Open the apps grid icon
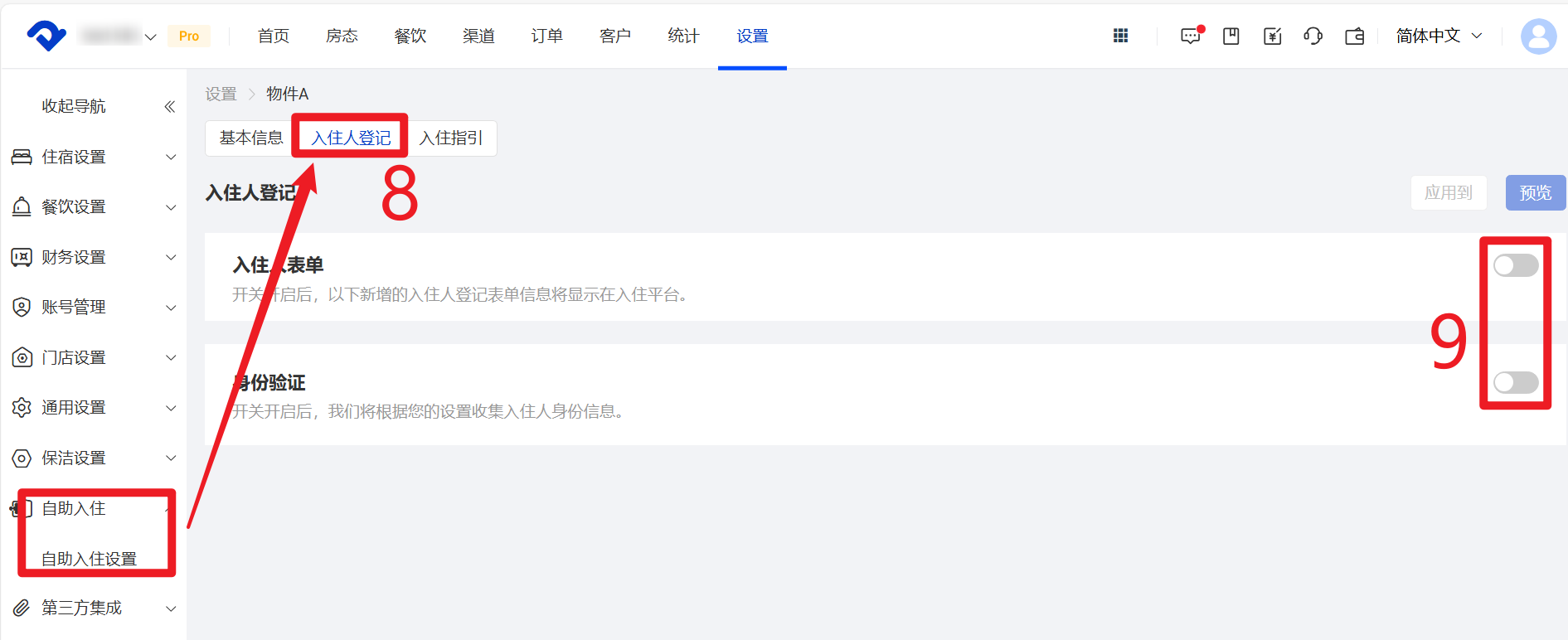 (1120, 36)
